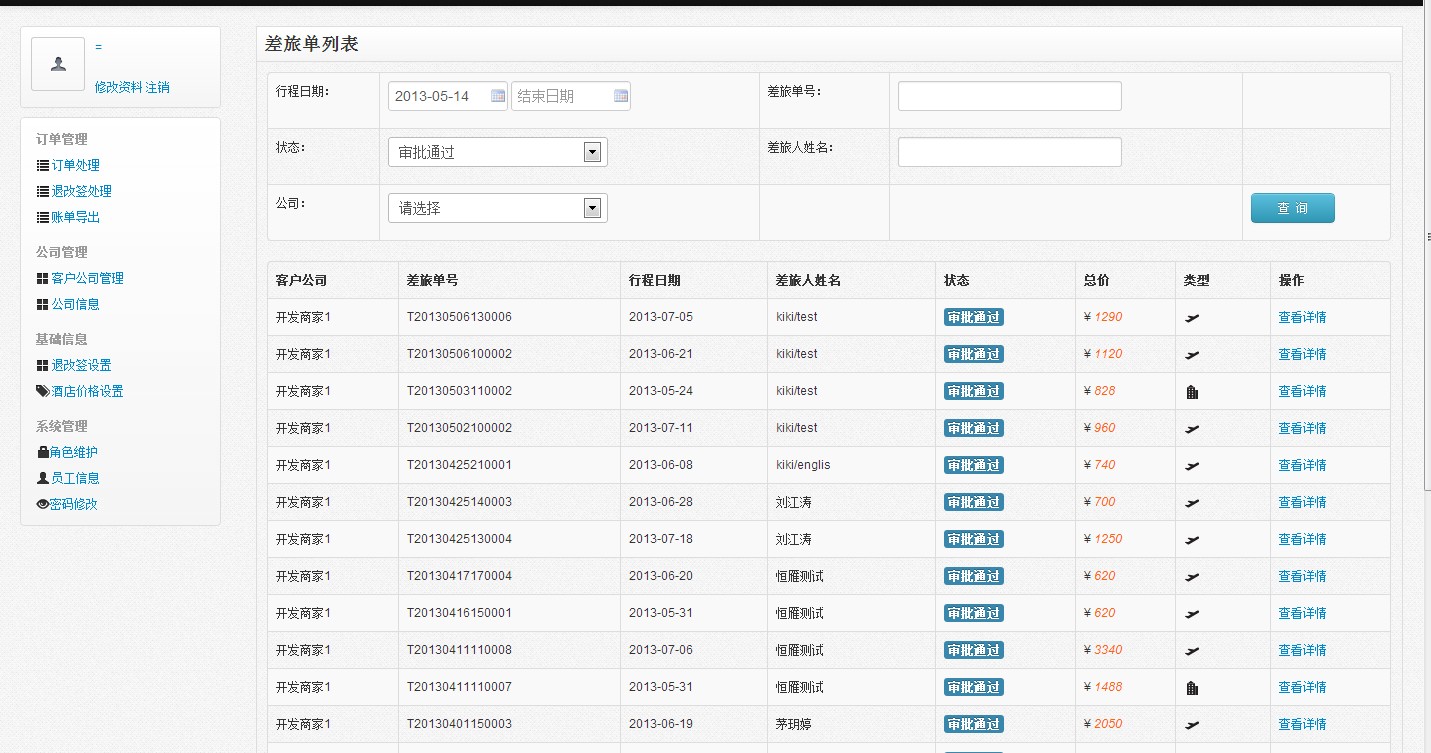1431x753 pixels.
Task: Click hotel building icon for T20130411110007
Action: tap(1191, 688)
